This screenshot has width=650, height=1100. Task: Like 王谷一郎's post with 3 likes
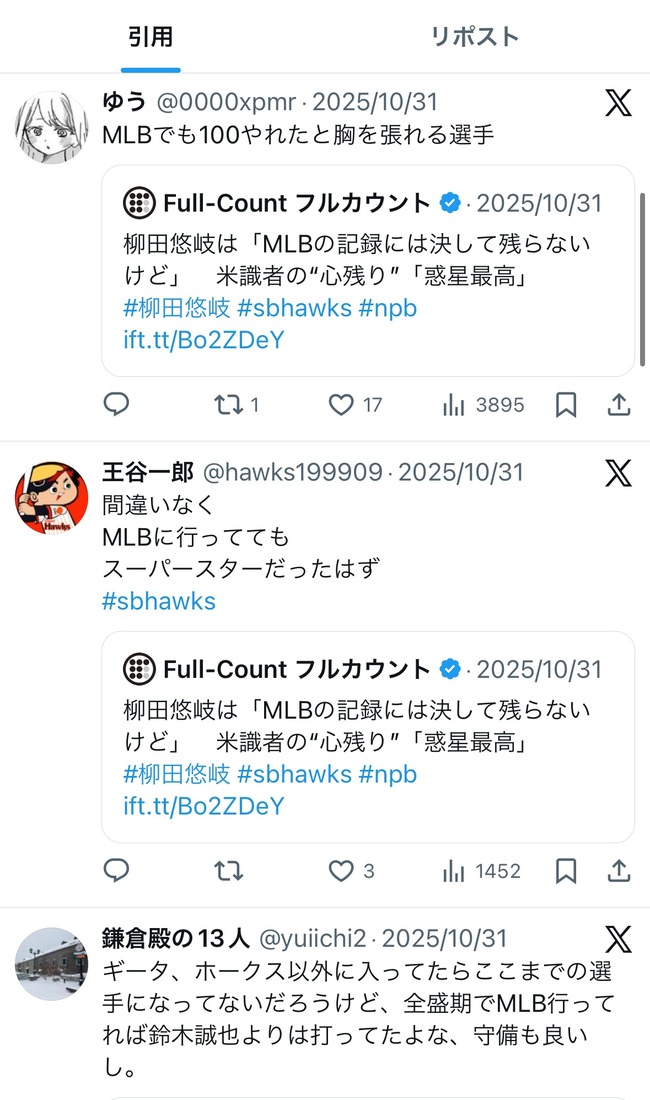point(351,871)
